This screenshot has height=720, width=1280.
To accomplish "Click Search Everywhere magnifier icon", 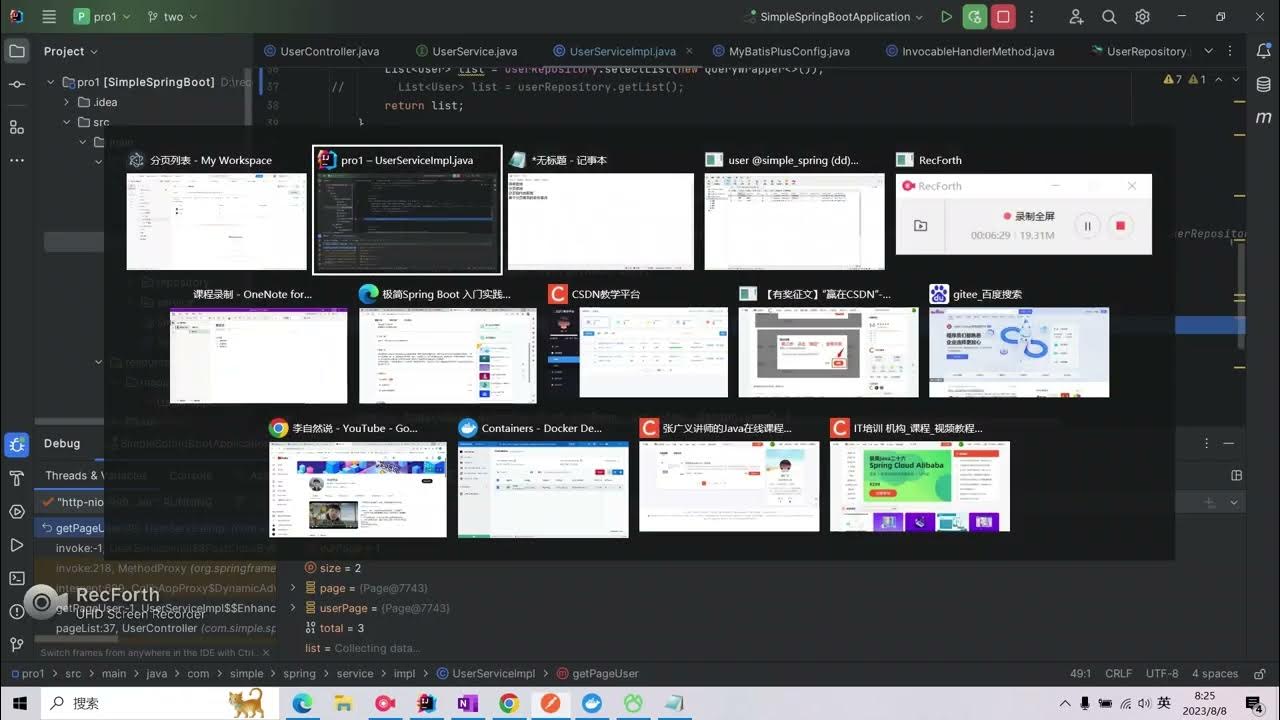I will (1109, 17).
